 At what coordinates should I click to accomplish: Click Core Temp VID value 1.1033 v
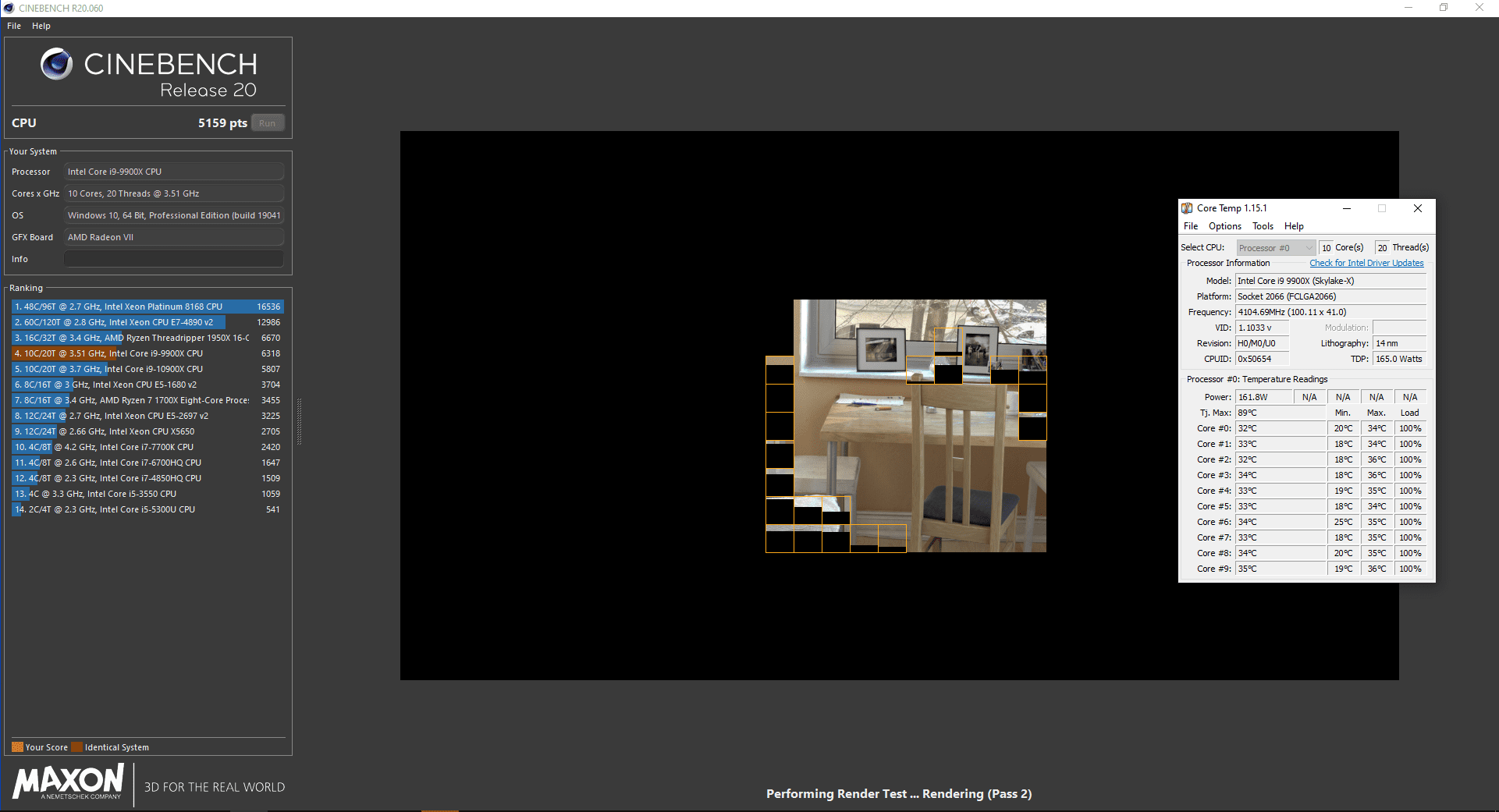pos(1262,328)
